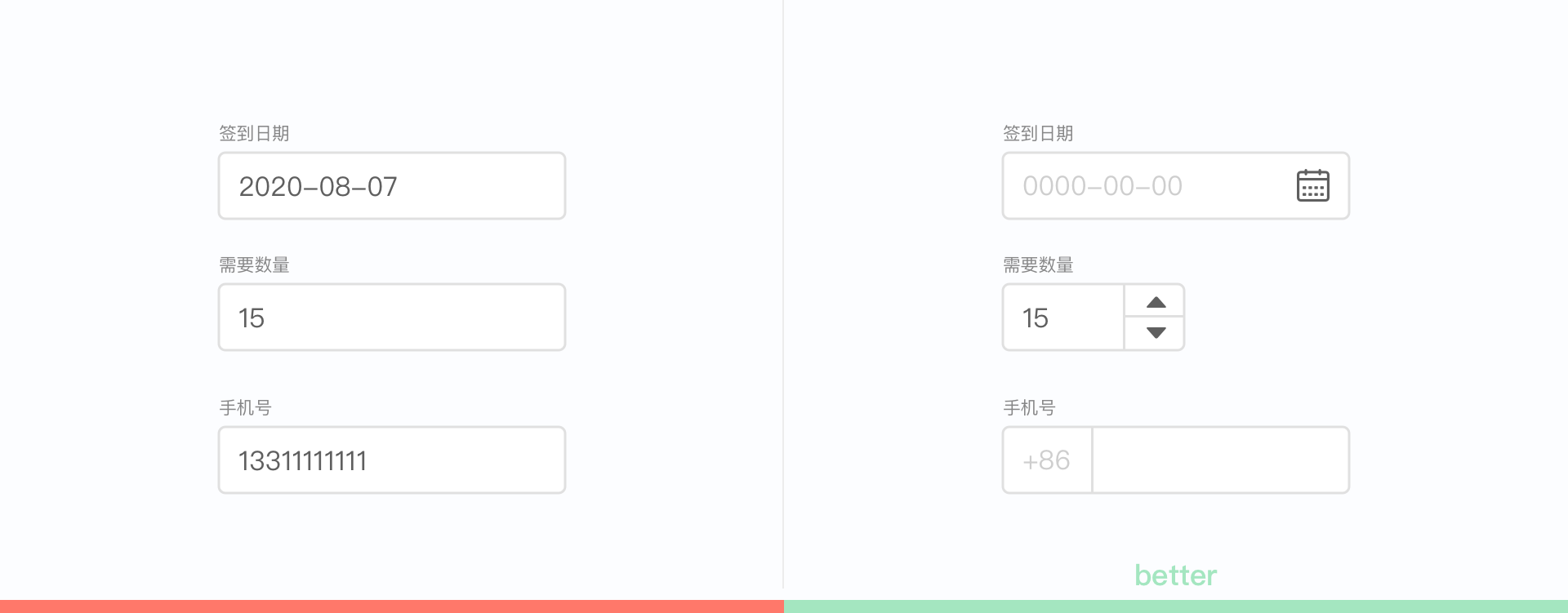The image size is (1568, 613).
Task: Click the green bar beneath "better"
Action: point(1175,606)
